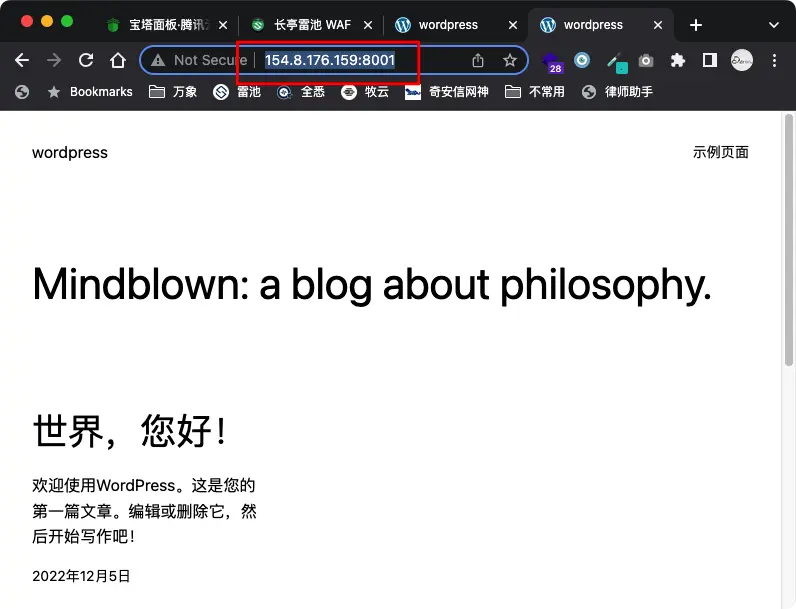The image size is (796, 609).
Task: Open a new browser tab
Action: [696, 25]
